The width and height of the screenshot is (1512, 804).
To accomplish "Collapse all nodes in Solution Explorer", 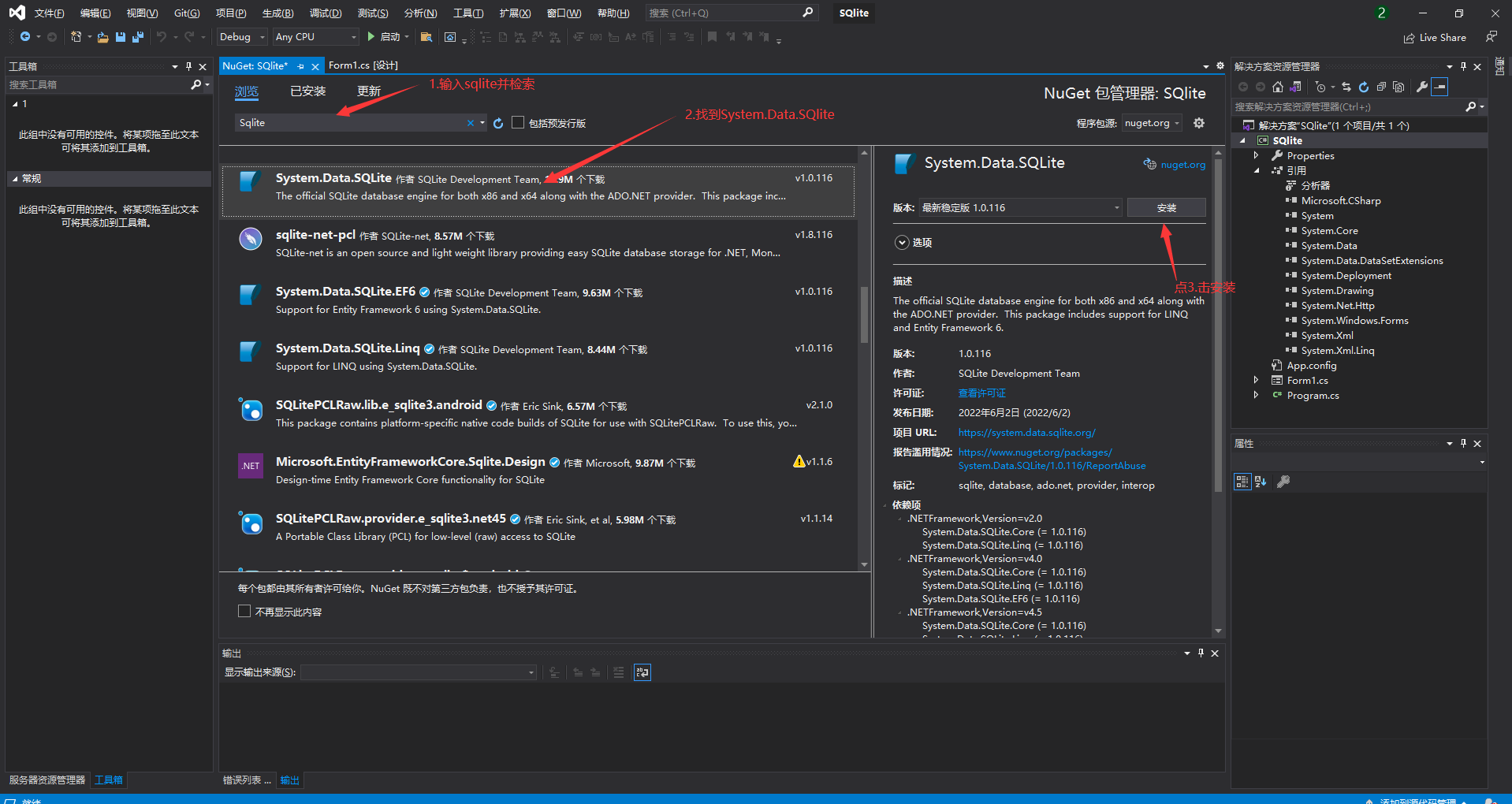I will pos(1381,87).
